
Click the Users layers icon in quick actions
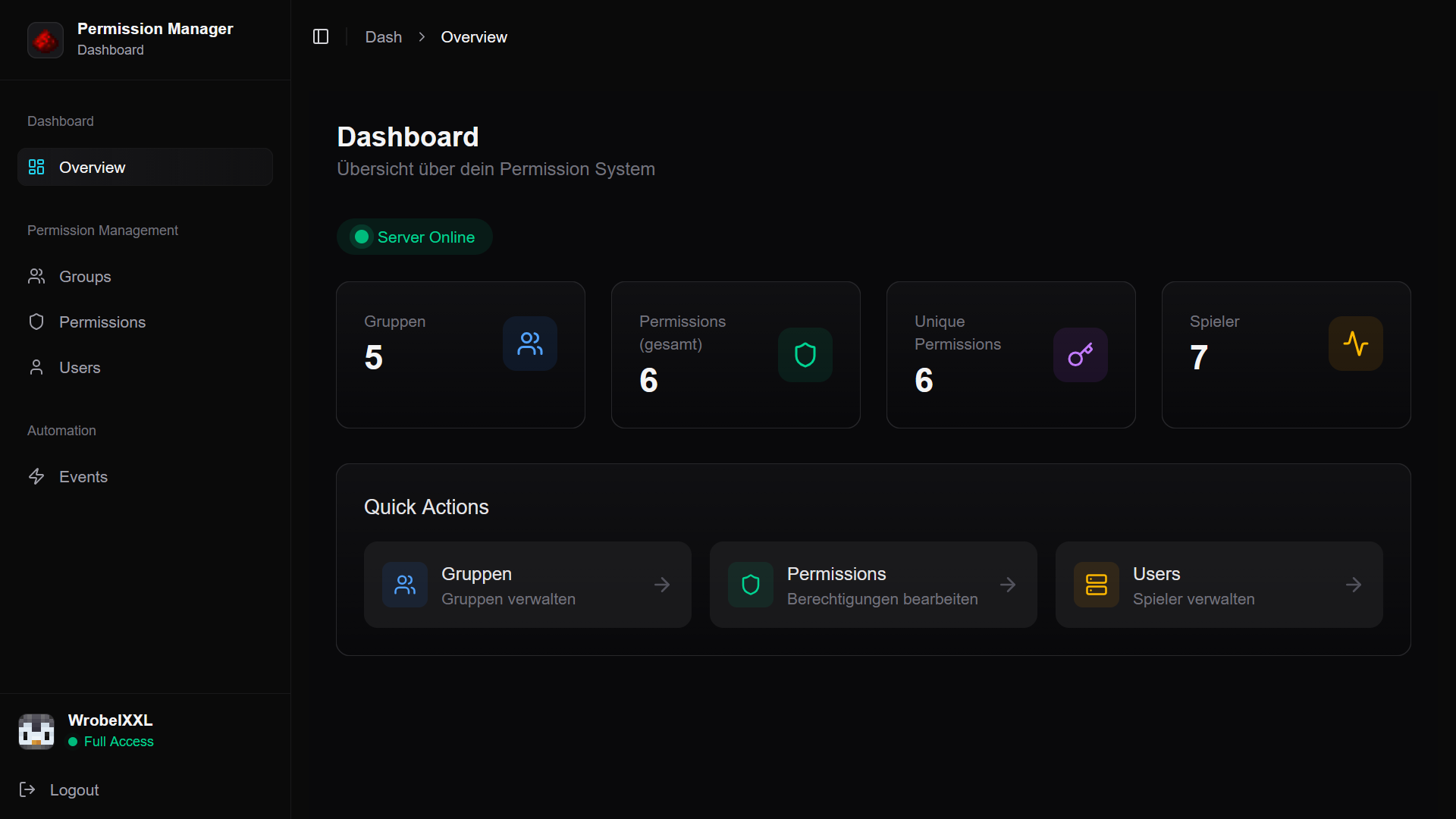coord(1095,584)
